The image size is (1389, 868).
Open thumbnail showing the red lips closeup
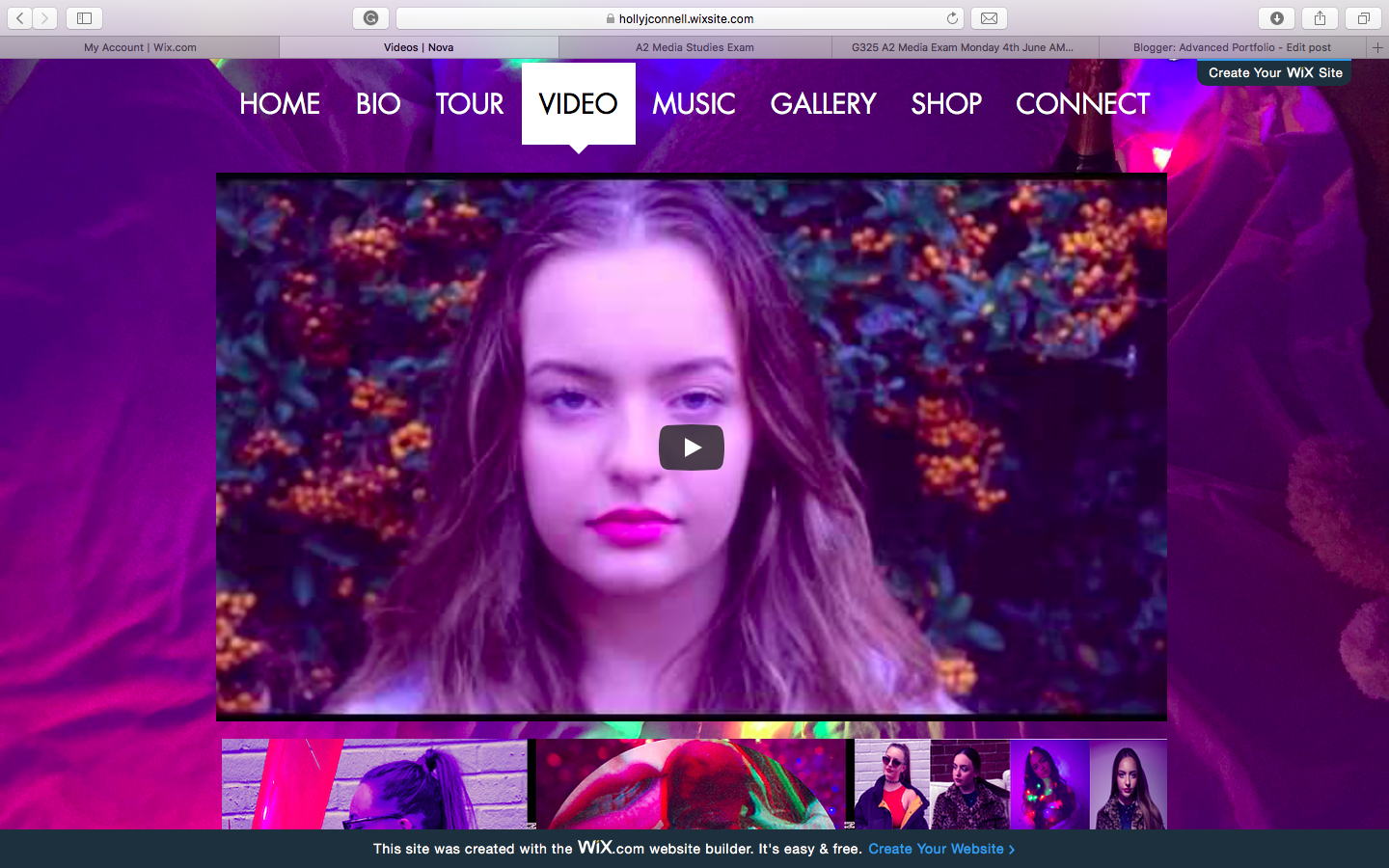[x=691, y=784]
